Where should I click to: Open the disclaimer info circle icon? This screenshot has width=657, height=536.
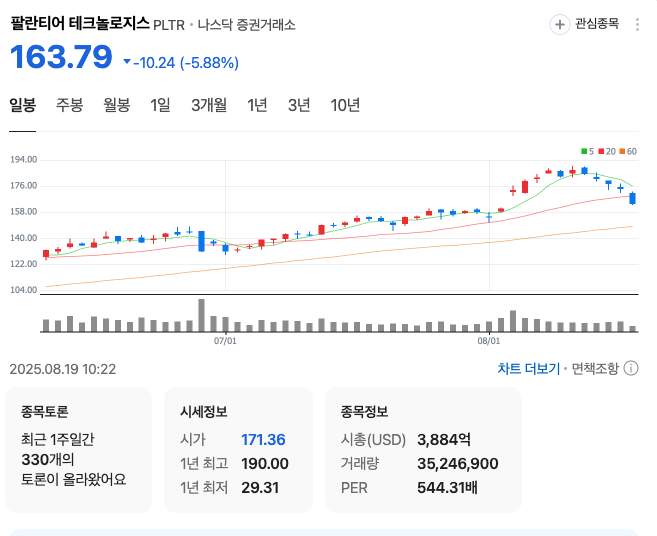[x=631, y=368]
